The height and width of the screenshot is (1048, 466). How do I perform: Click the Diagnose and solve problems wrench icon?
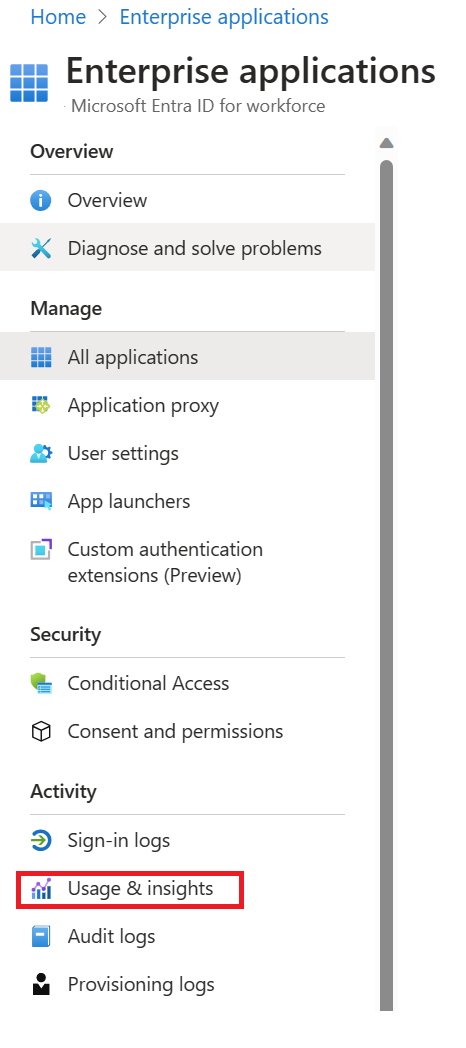pos(41,249)
